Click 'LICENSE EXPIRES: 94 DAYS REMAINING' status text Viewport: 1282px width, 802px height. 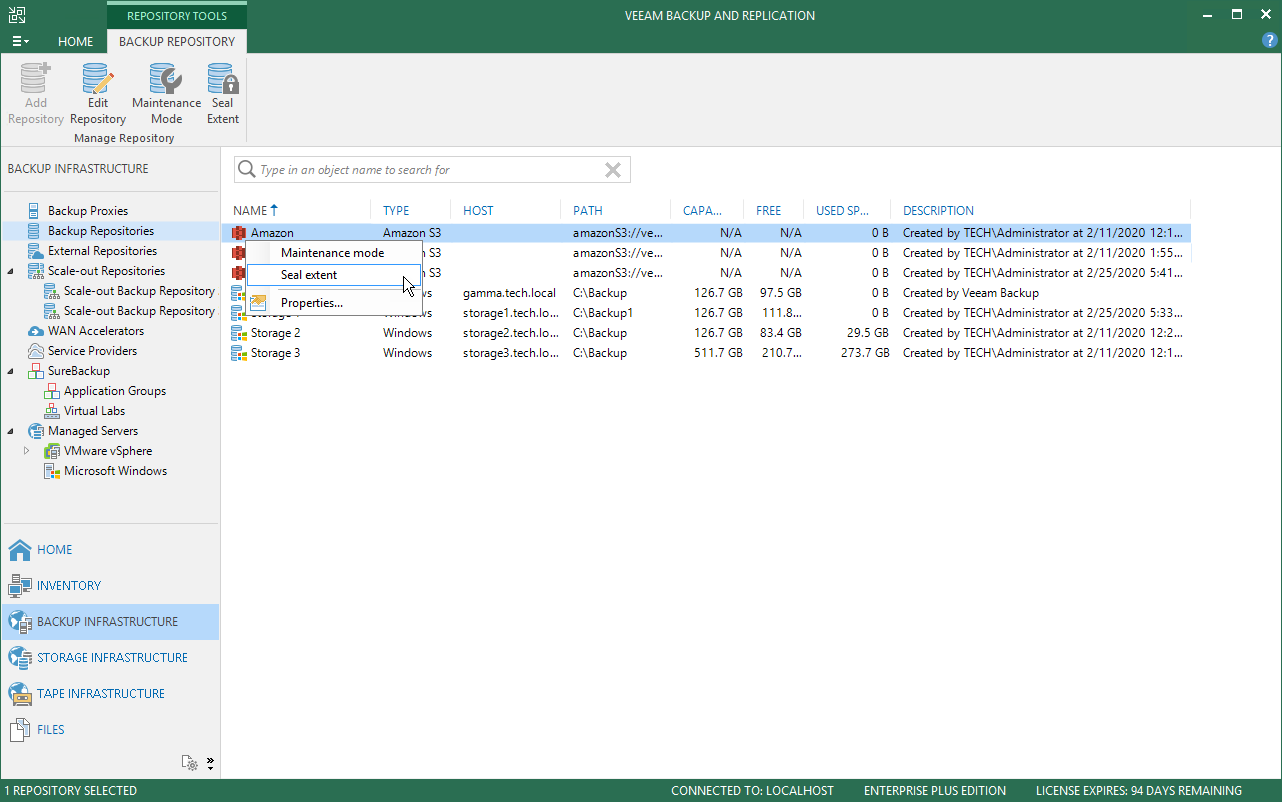point(1139,791)
